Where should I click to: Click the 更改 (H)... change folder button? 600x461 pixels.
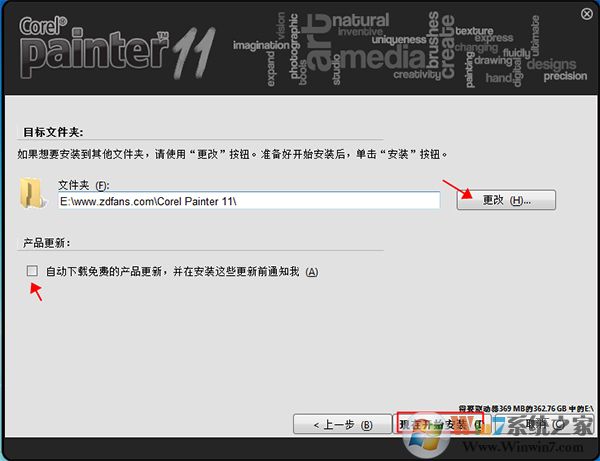coord(506,200)
